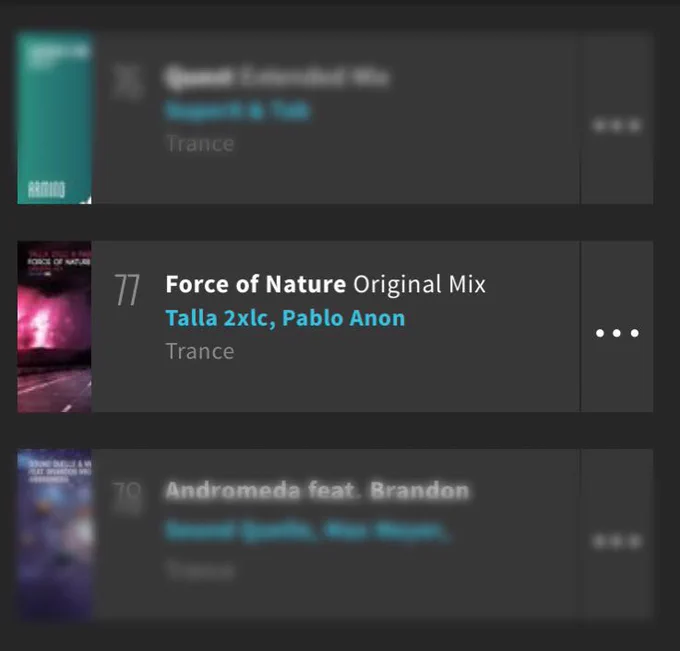
Task: Open the Andromeda feat. Brandon track title
Action: 317,491
